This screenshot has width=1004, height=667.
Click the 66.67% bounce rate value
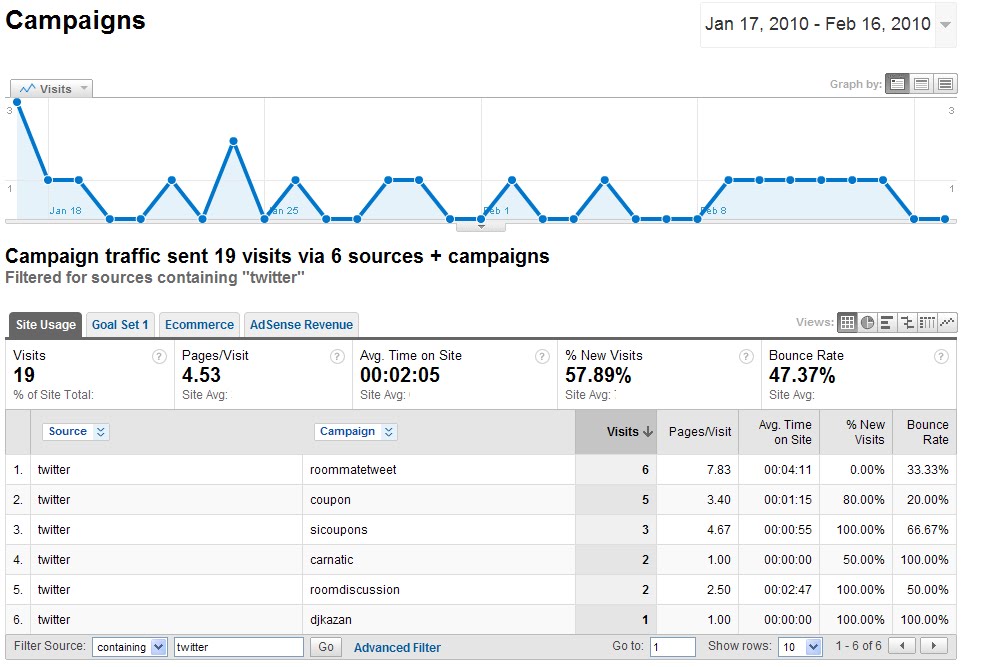[927, 530]
